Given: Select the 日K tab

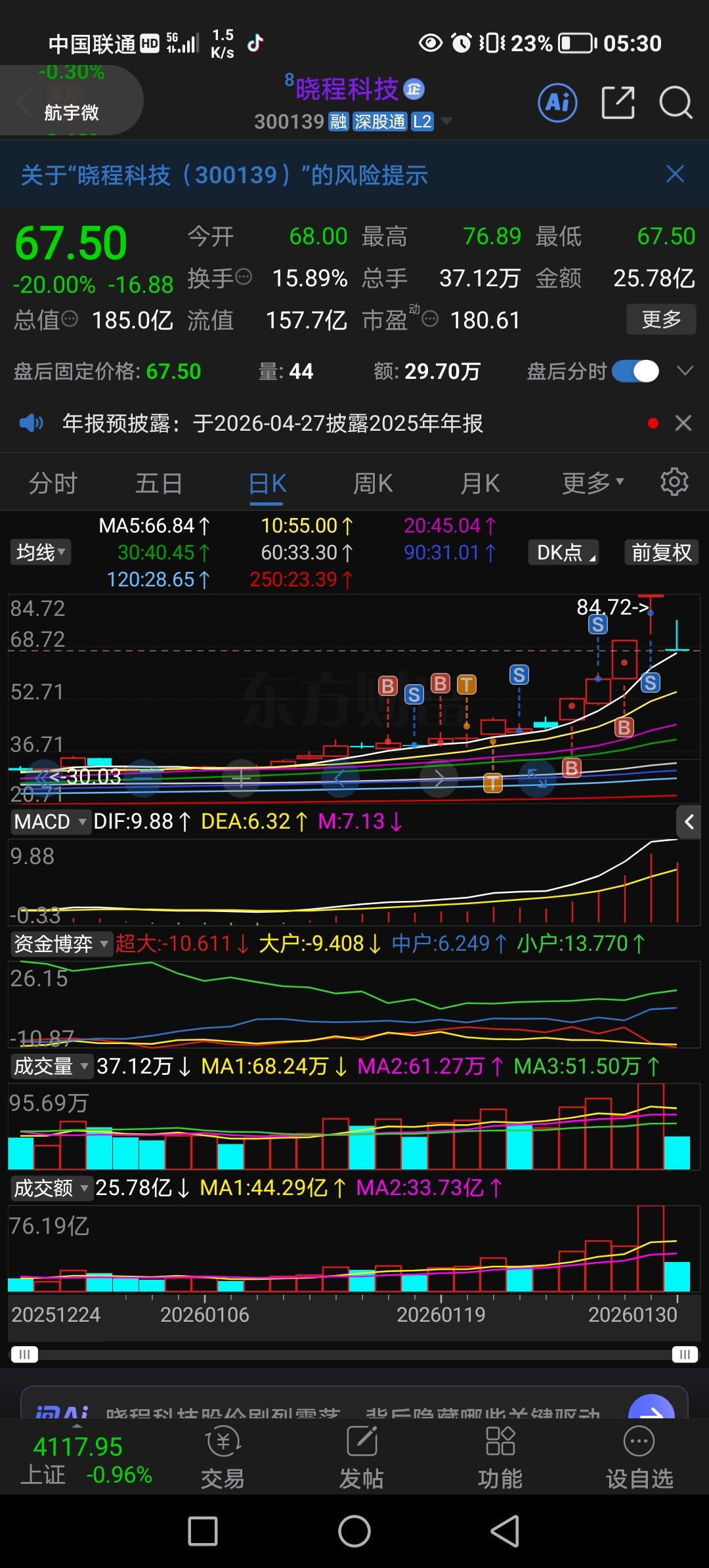Looking at the screenshot, I should pos(267,485).
